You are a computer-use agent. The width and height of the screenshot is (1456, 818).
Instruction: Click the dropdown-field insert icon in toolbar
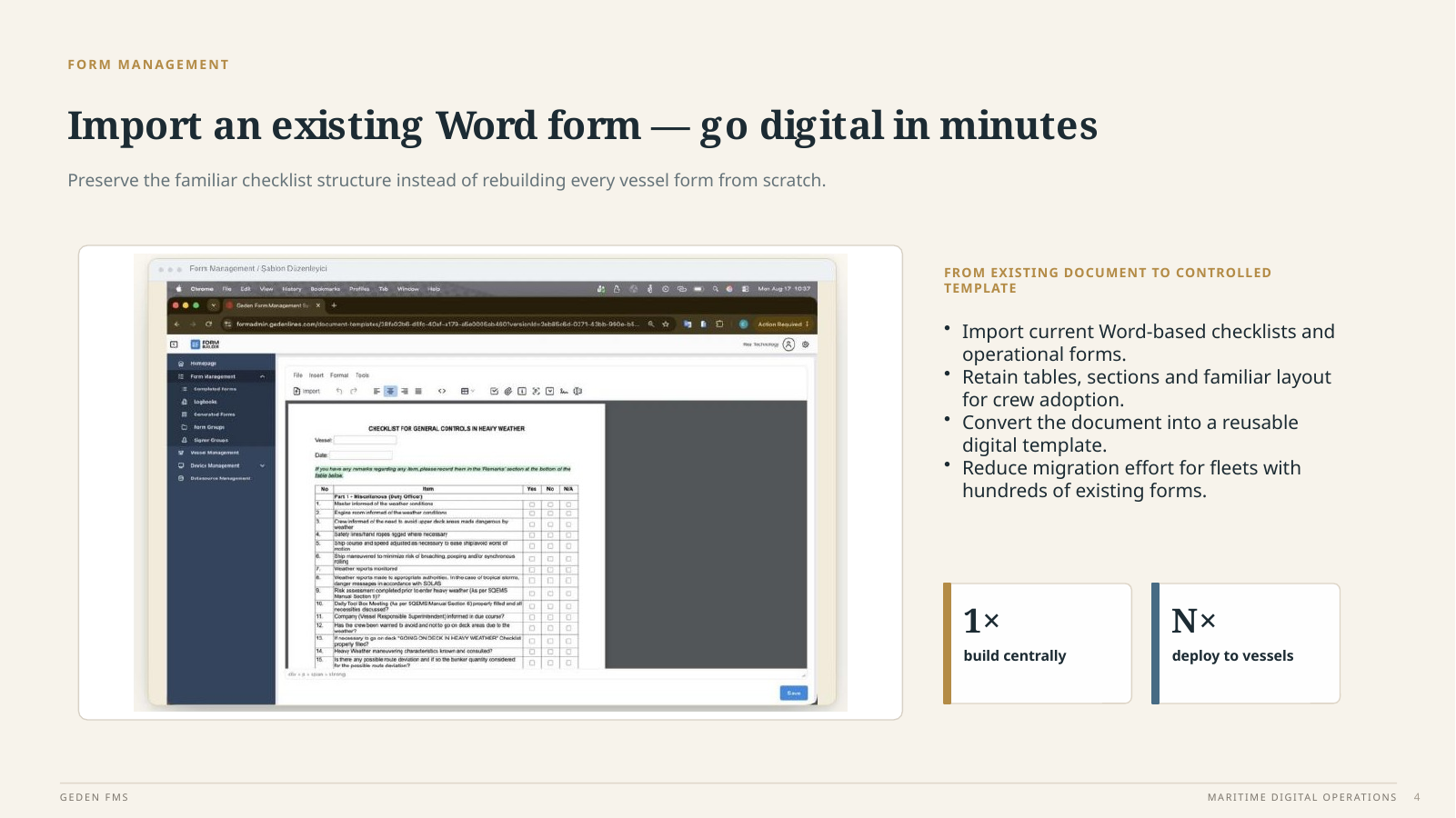point(550,392)
